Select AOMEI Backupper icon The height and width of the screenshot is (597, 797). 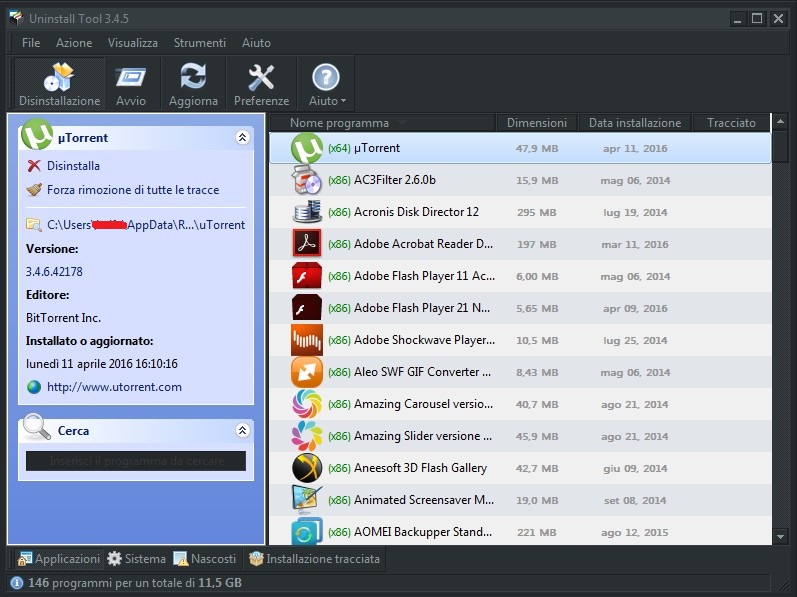pyautogui.click(x=306, y=531)
